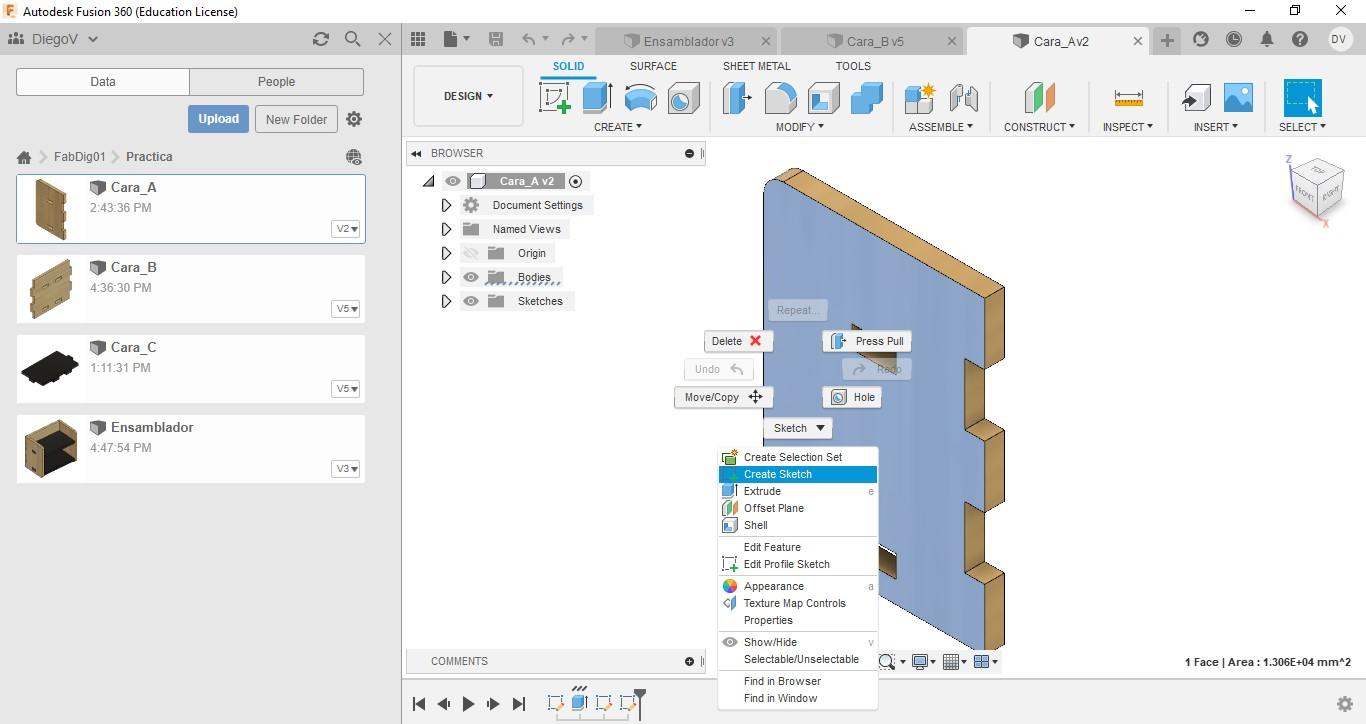Select Appearance in the context menu
The image size is (1366, 724).
pyautogui.click(x=798, y=586)
